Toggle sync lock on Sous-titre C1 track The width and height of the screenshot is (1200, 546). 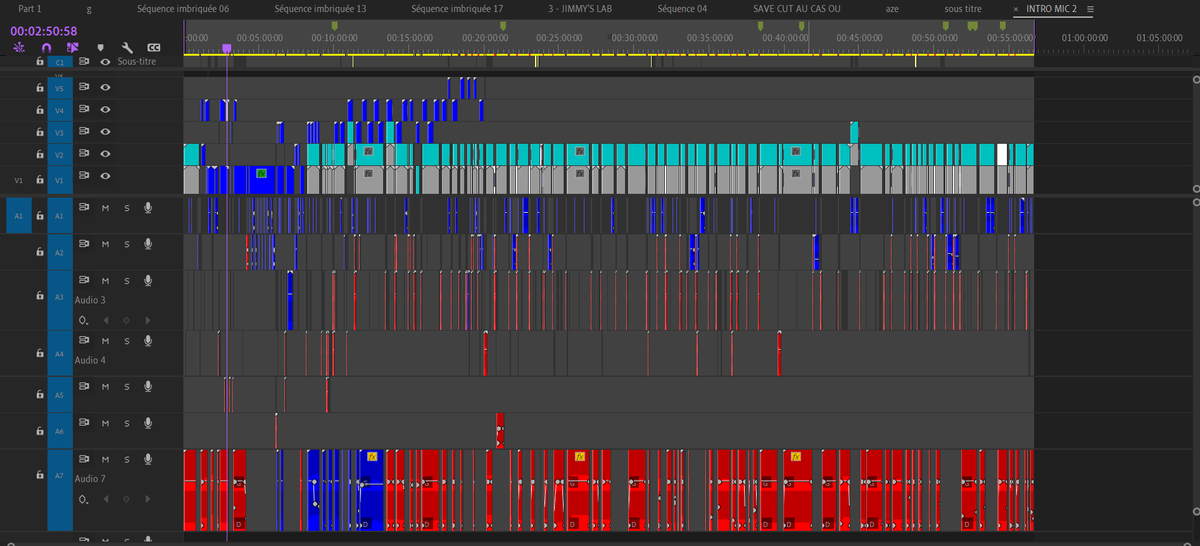click(84, 61)
